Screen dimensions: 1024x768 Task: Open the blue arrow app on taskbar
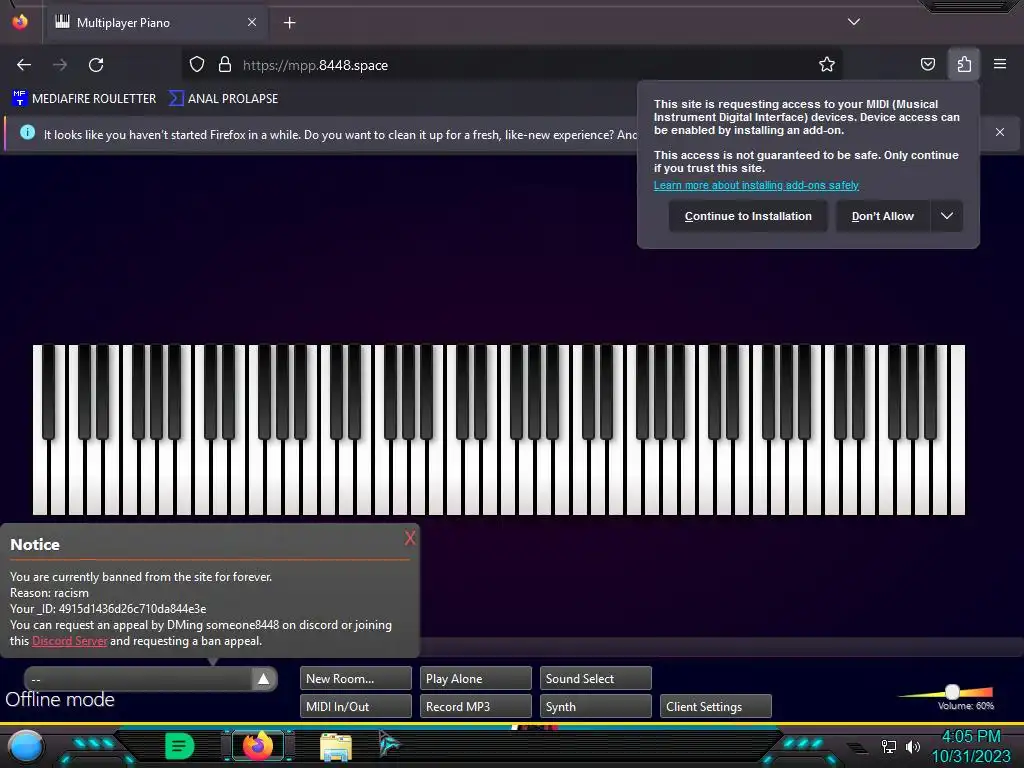[x=390, y=744]
